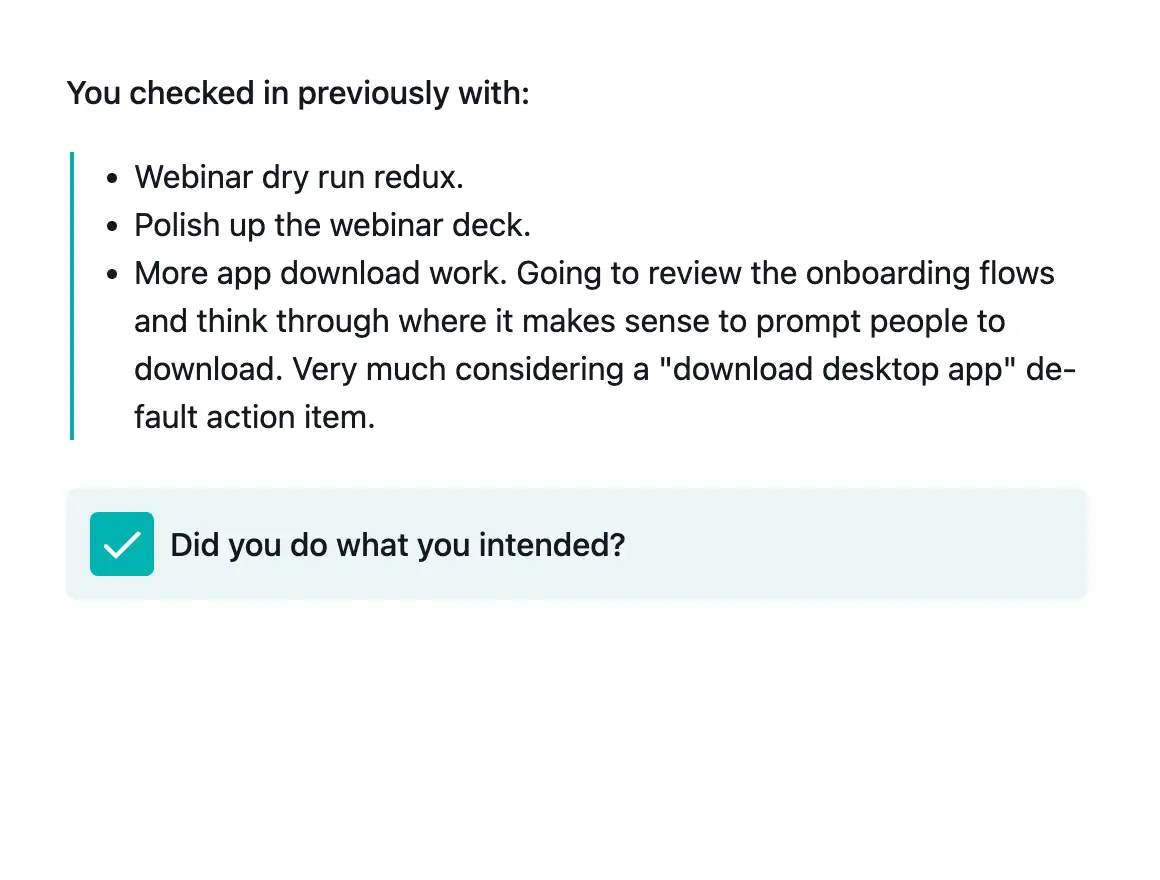Viewport: 1160px width, 880px height.
Task: Toggle the "Did you do what you intended?" checkbox
Action: (121, 543)
